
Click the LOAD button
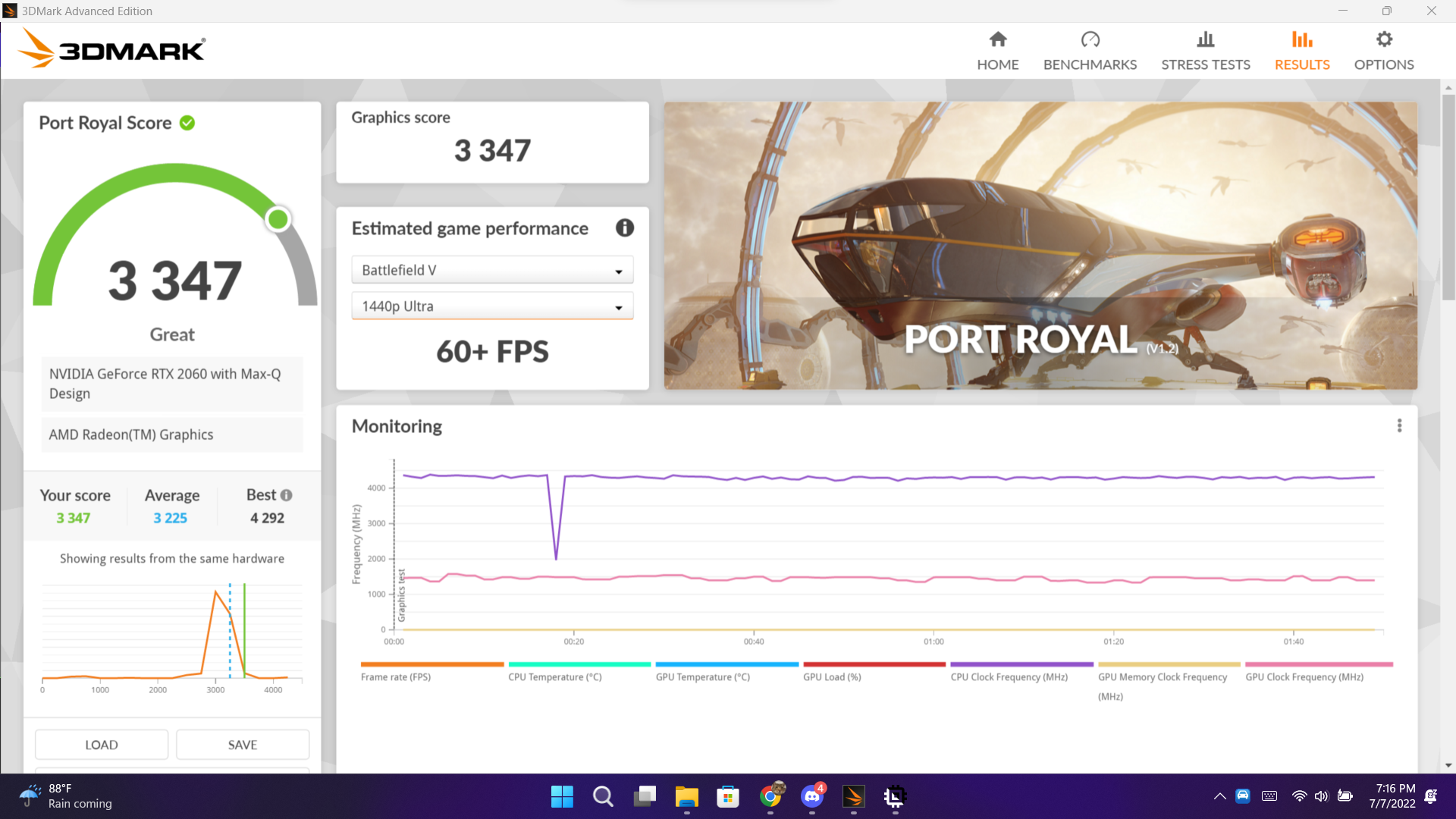(x=102, y=745)
